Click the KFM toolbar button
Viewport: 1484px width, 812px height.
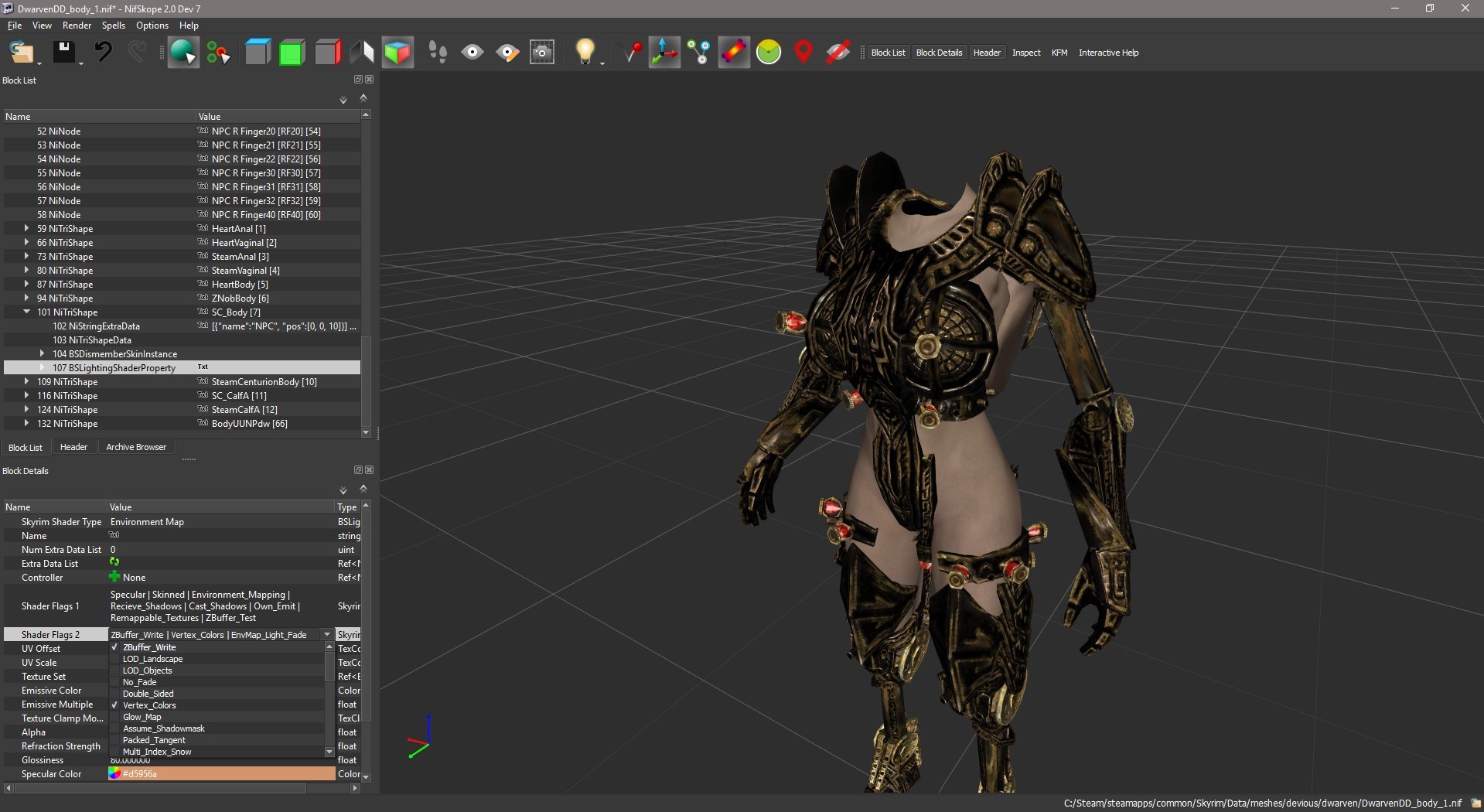(1059, 53)
